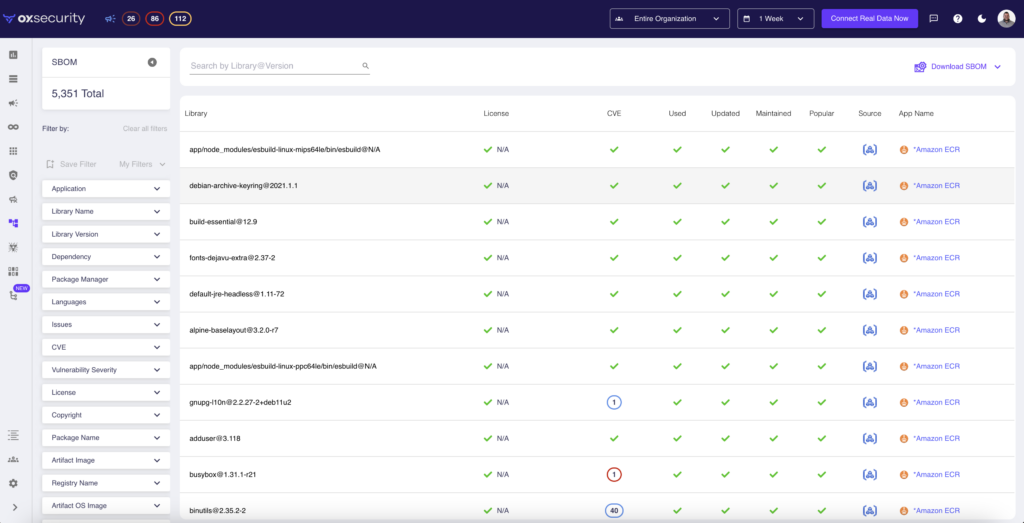Screen dimensions: 1024x523
Task: Open the users group icon in sidebar
Action: pos(13,460)
